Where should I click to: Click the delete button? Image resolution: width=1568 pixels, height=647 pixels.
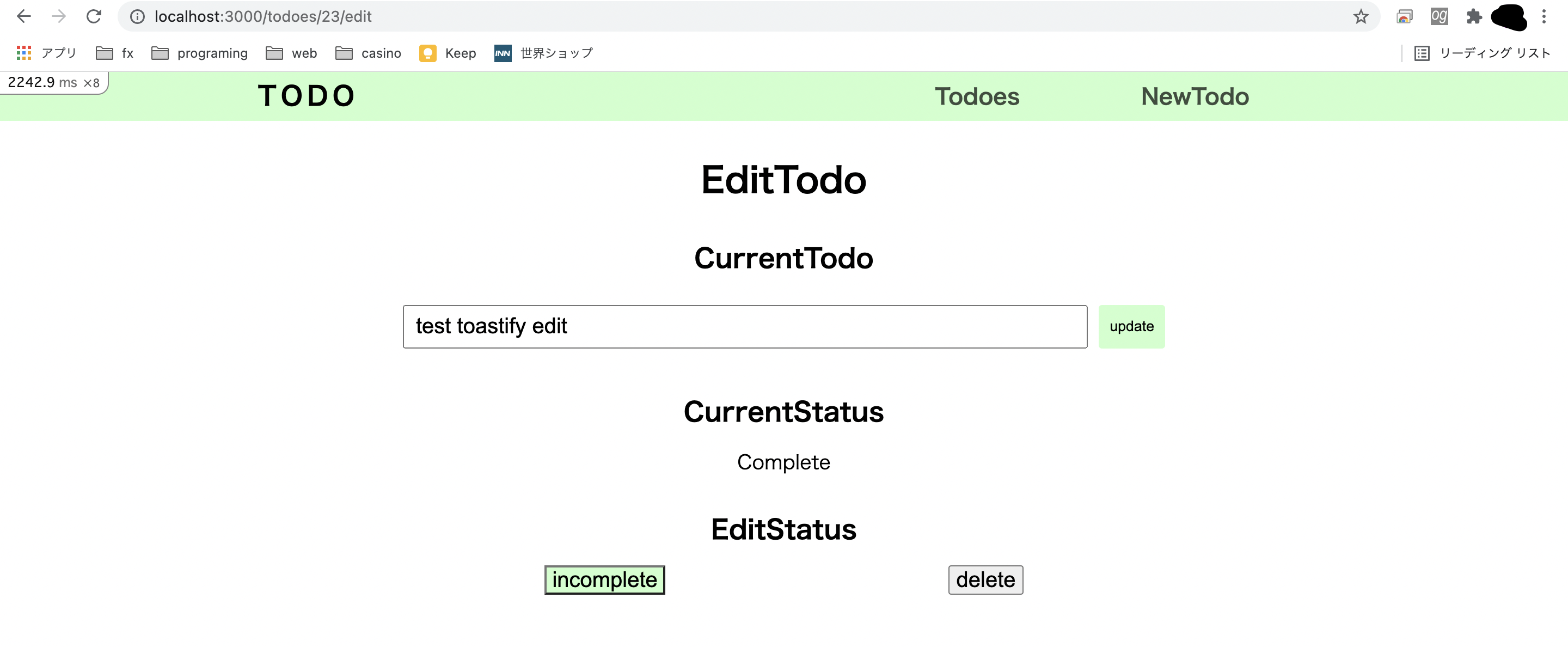click(985, 579)
